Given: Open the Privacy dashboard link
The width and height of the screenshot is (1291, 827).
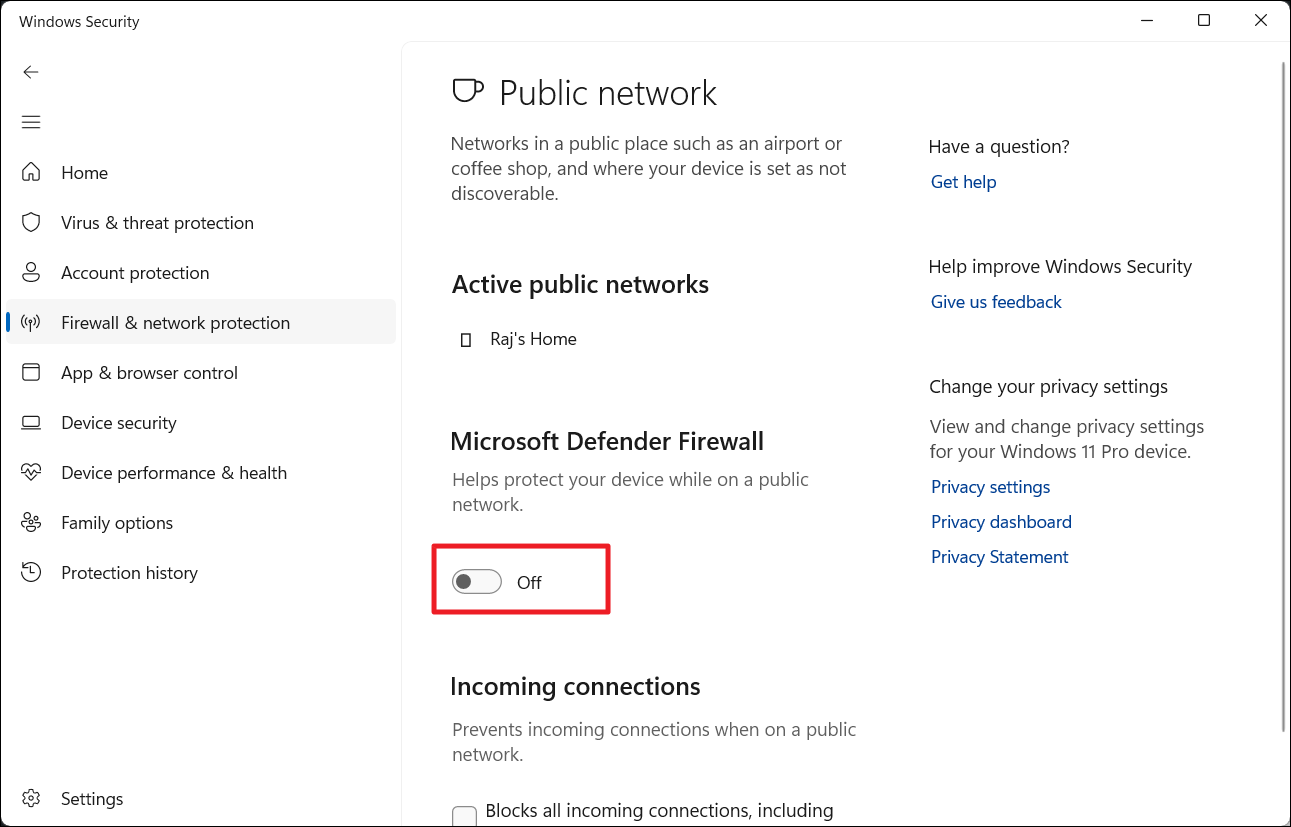Looking at the screenshot, I should [x=1001, y=522].
